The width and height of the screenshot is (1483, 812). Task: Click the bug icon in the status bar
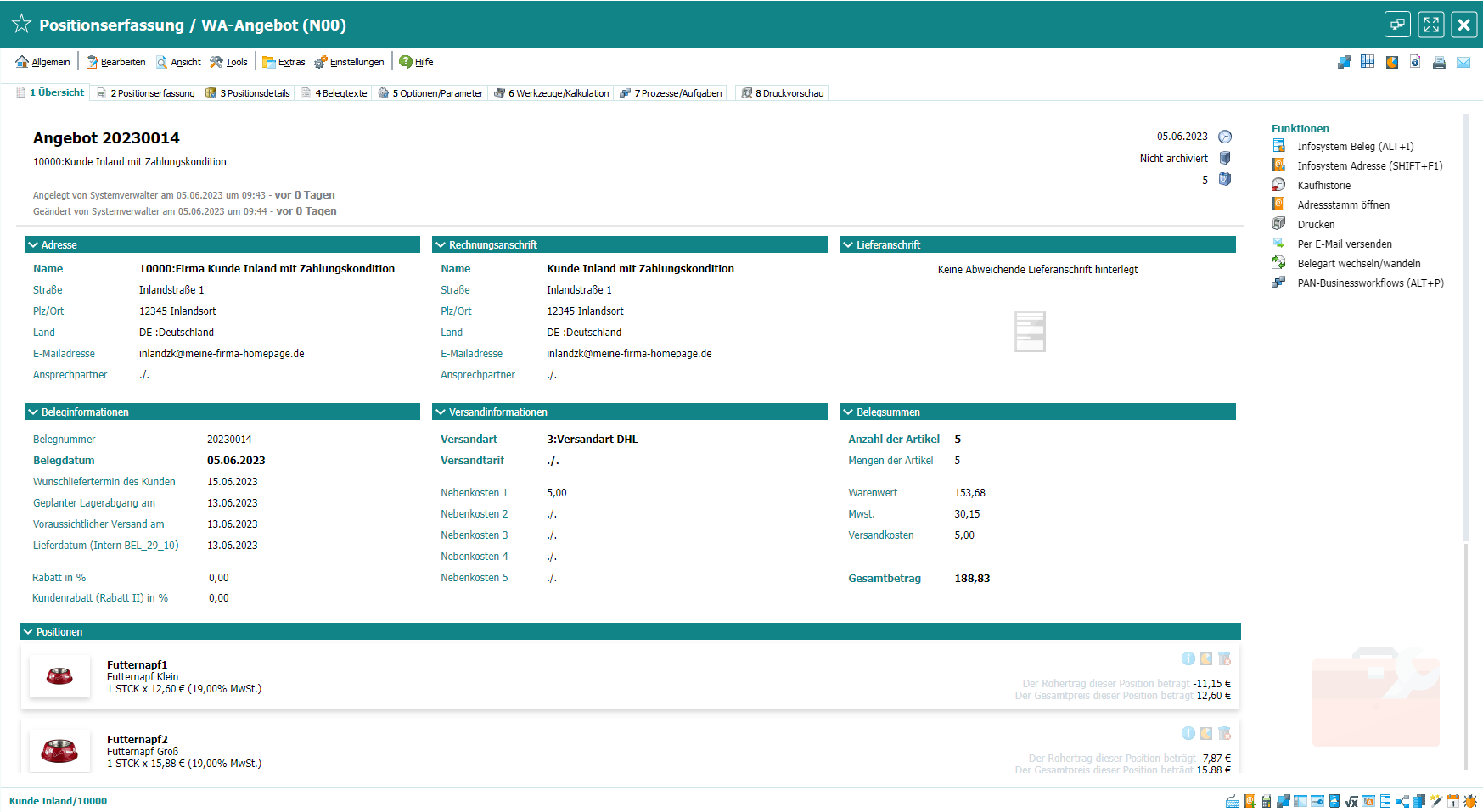tap(1470, 801)
